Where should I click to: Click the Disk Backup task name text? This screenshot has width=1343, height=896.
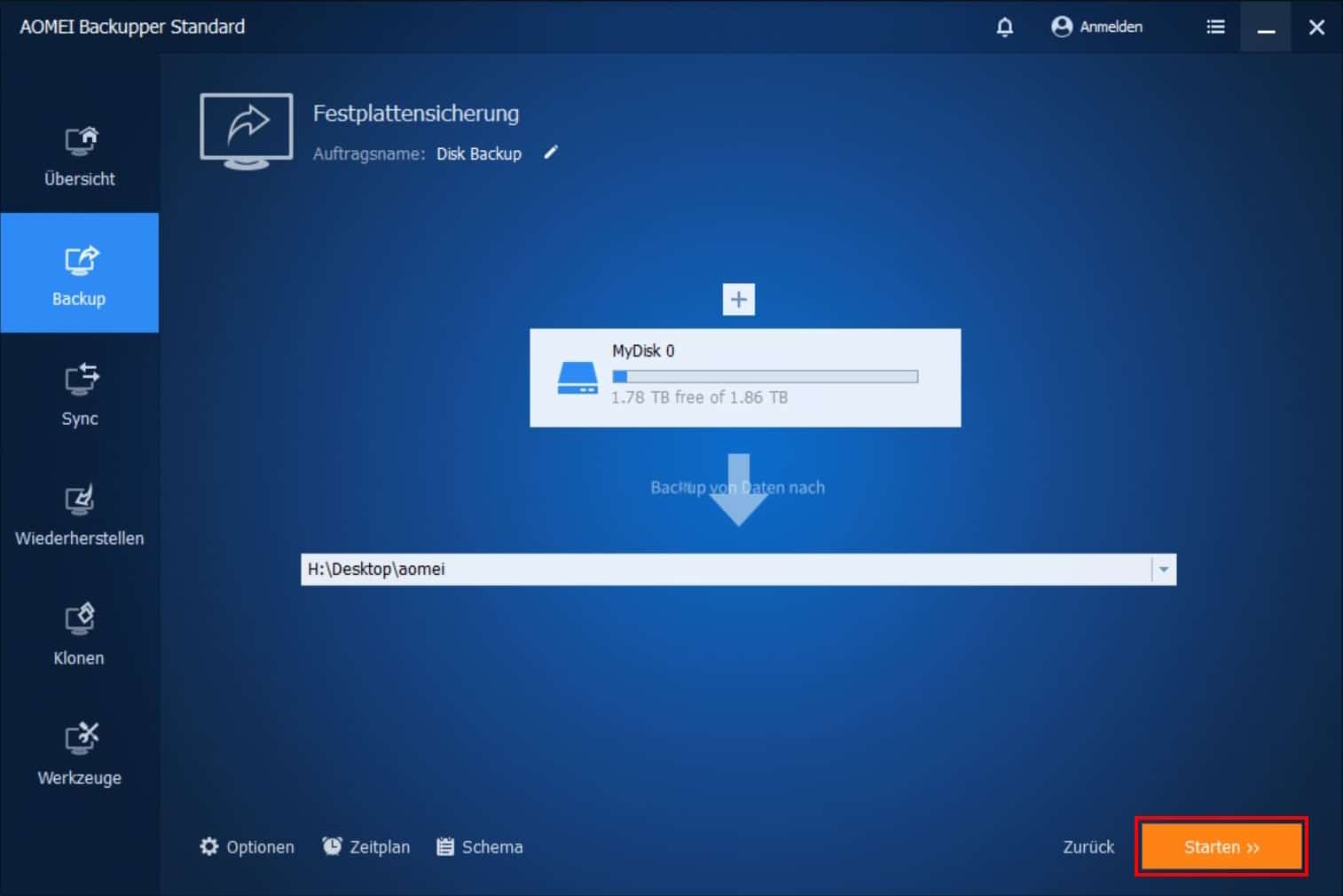pyautogui.click(x=479, y=153)
